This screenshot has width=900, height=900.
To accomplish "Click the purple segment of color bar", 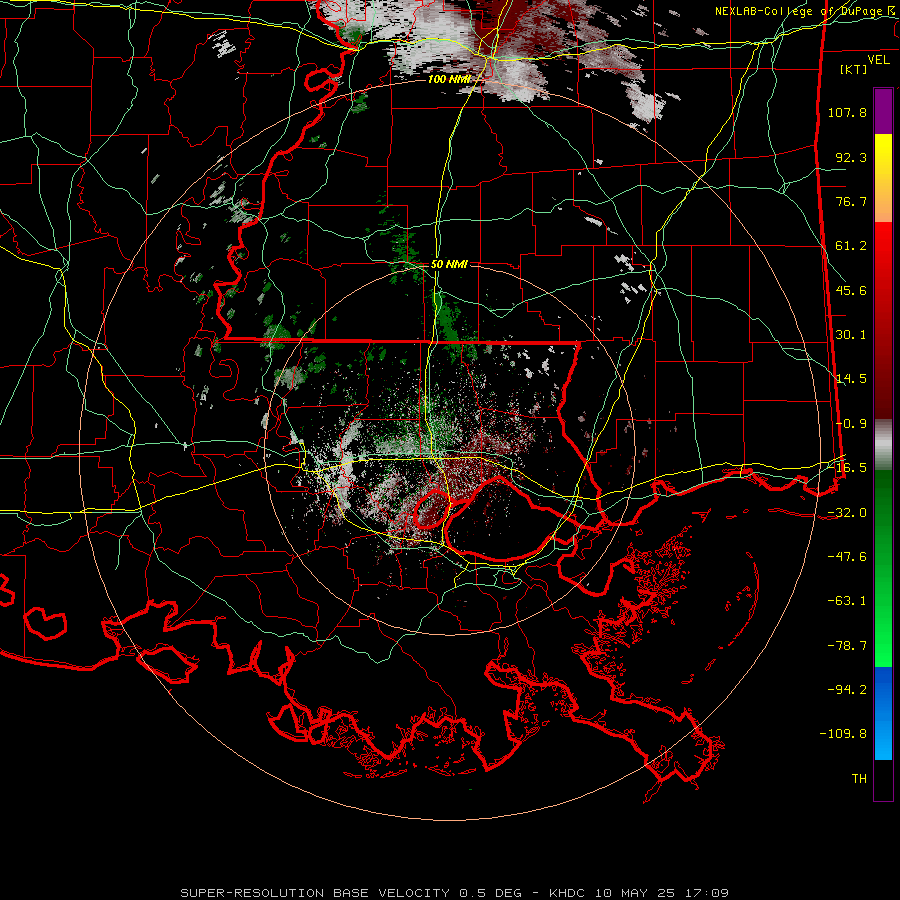I will point(883,112).
